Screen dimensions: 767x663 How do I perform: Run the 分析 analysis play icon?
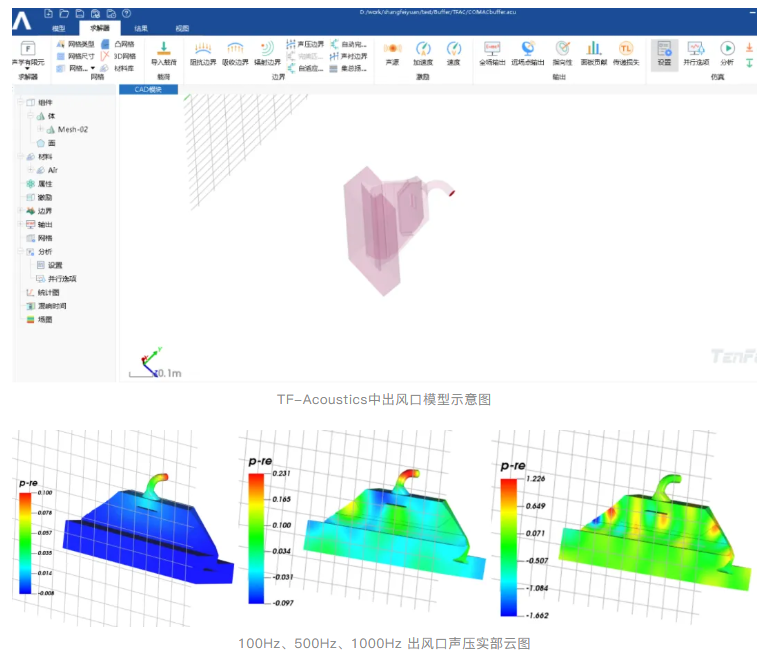[727, 49]
